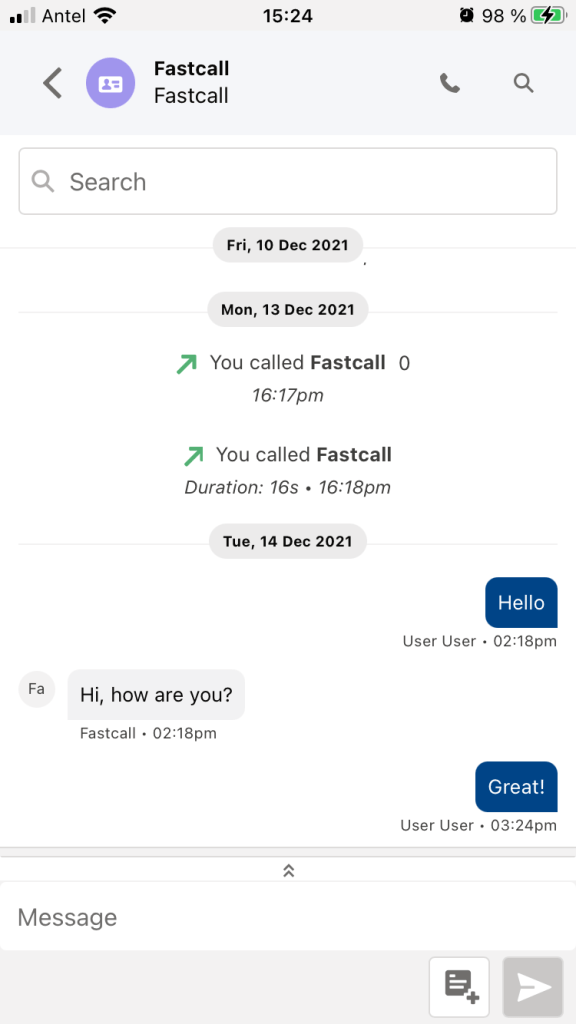
Task: Open the message template icon
Action: (x=459, y=986)
